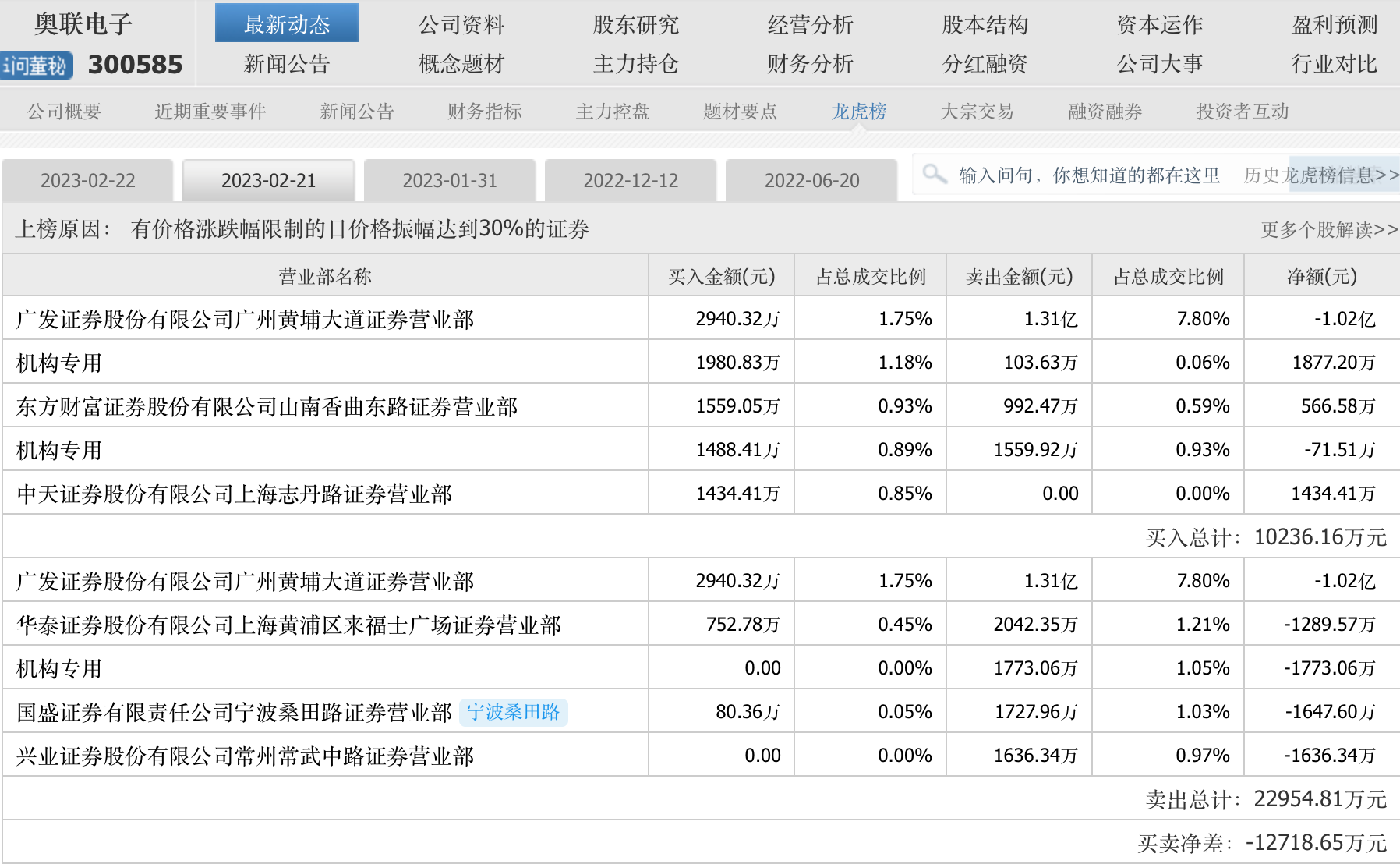Open the 分红融资 menu
Screen dimensions: 1400x864
click(x=985, y=64)
